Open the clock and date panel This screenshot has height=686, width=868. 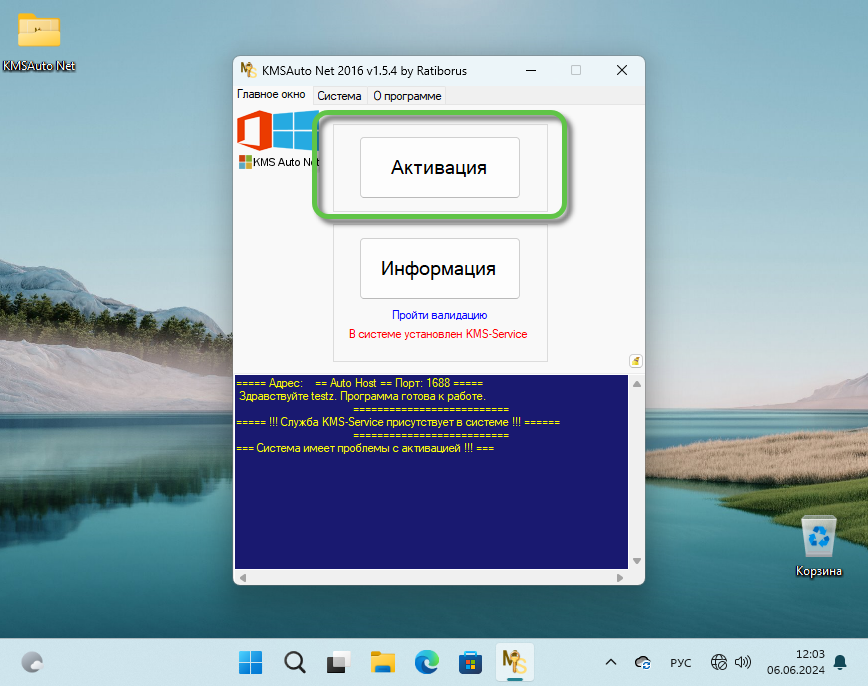pos(795,662)
